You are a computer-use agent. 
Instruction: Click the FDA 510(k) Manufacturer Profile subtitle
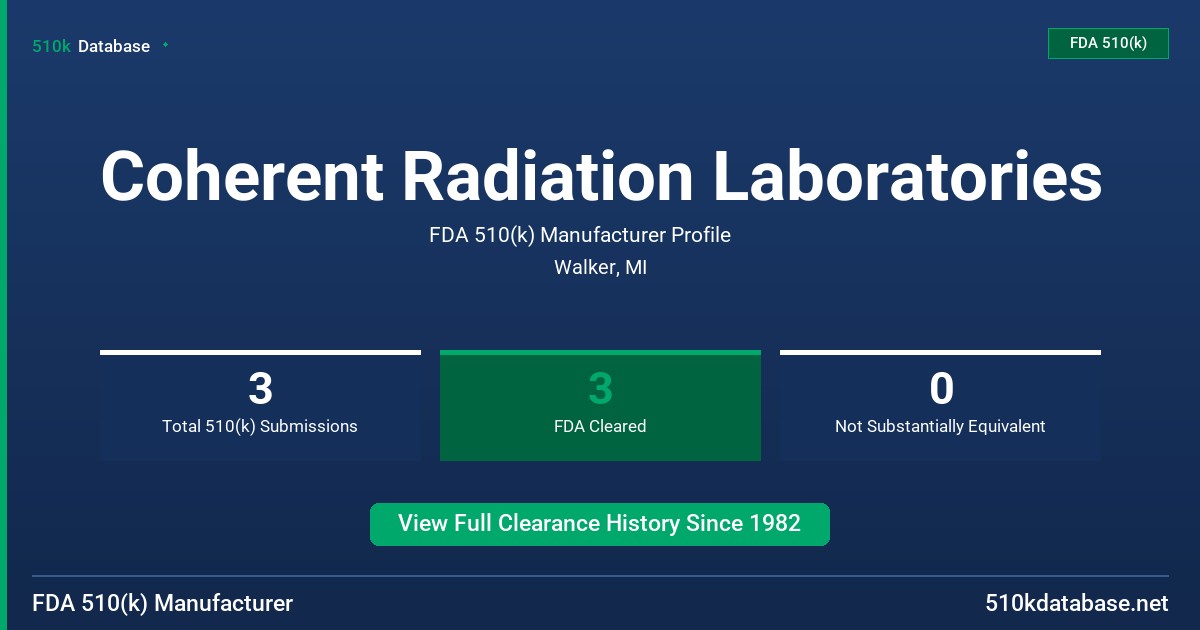[x=580, y=235]
